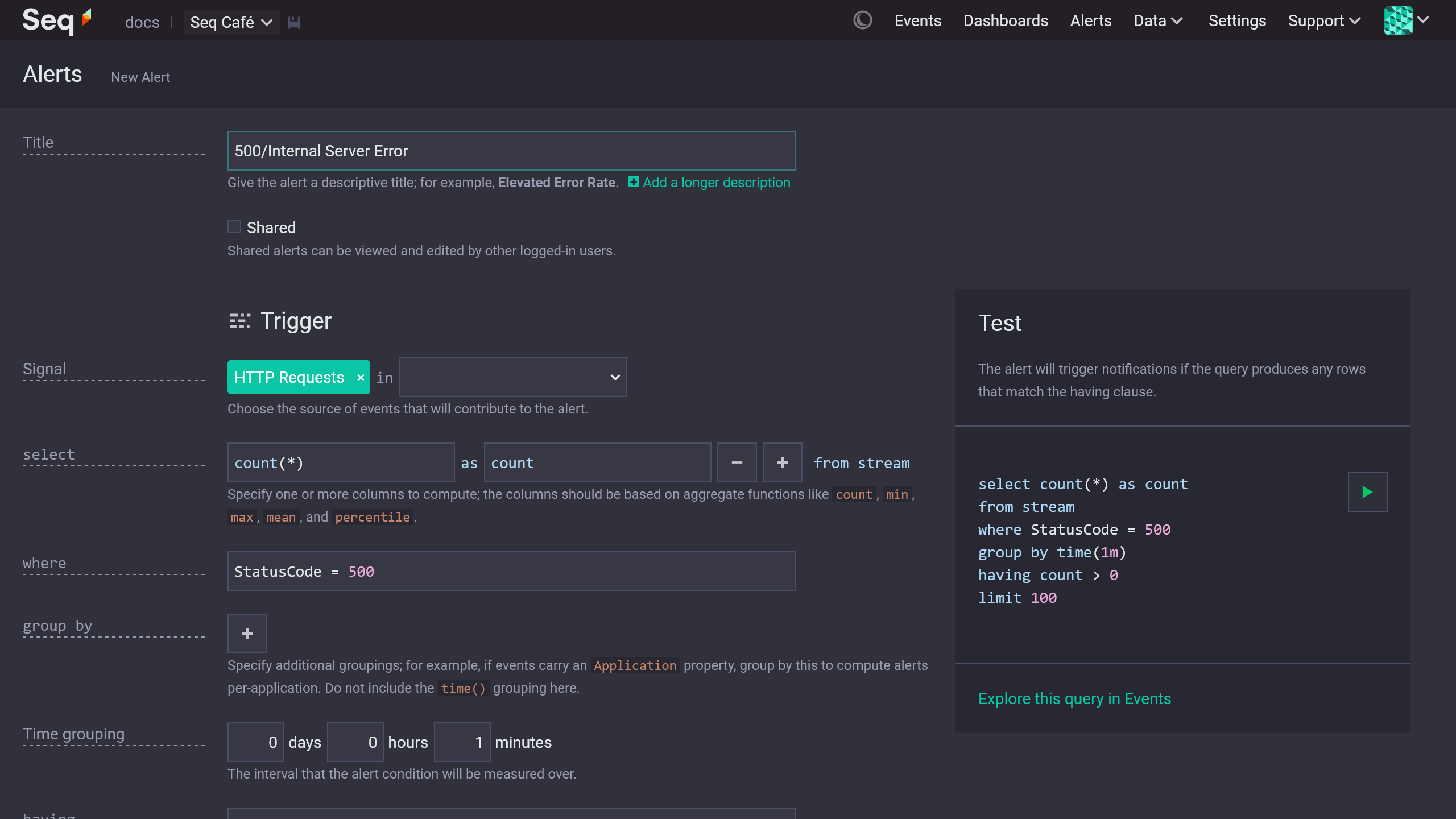
Task: Remove select column with minus button
Action: point(737,462)
